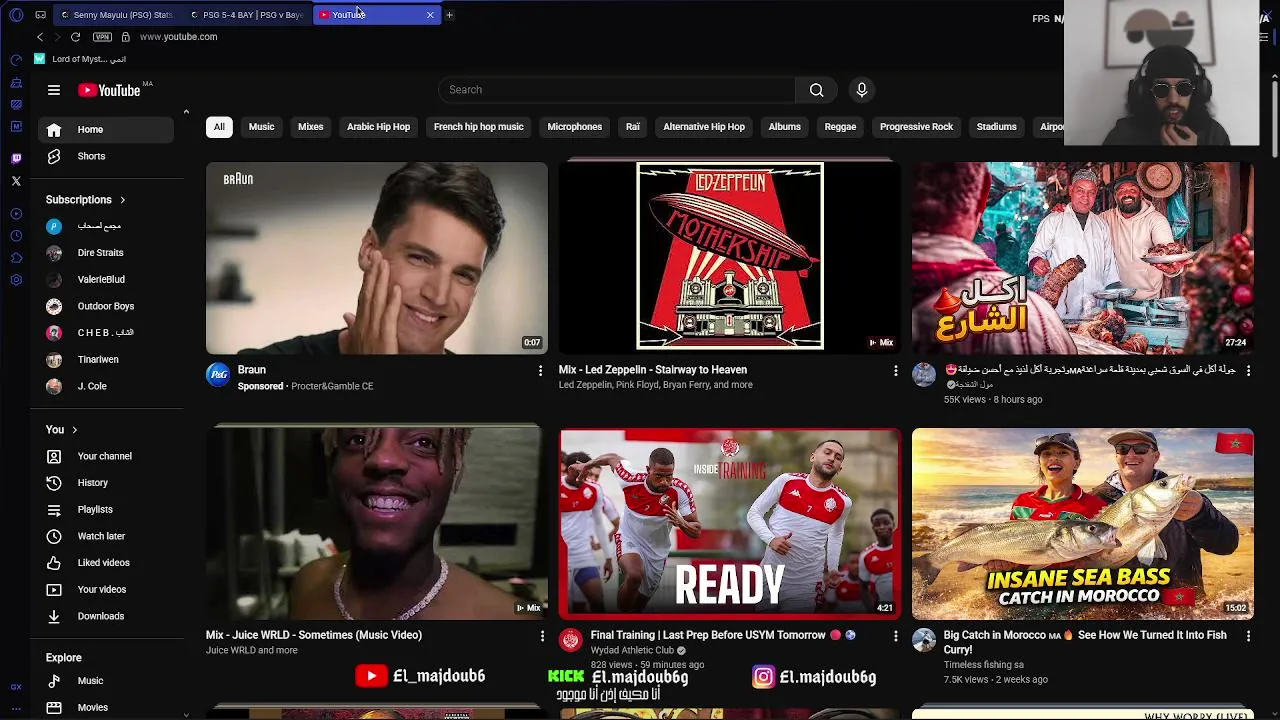Open a new tab with the plus button
The image size is (1280, 720).
point(449,15)
